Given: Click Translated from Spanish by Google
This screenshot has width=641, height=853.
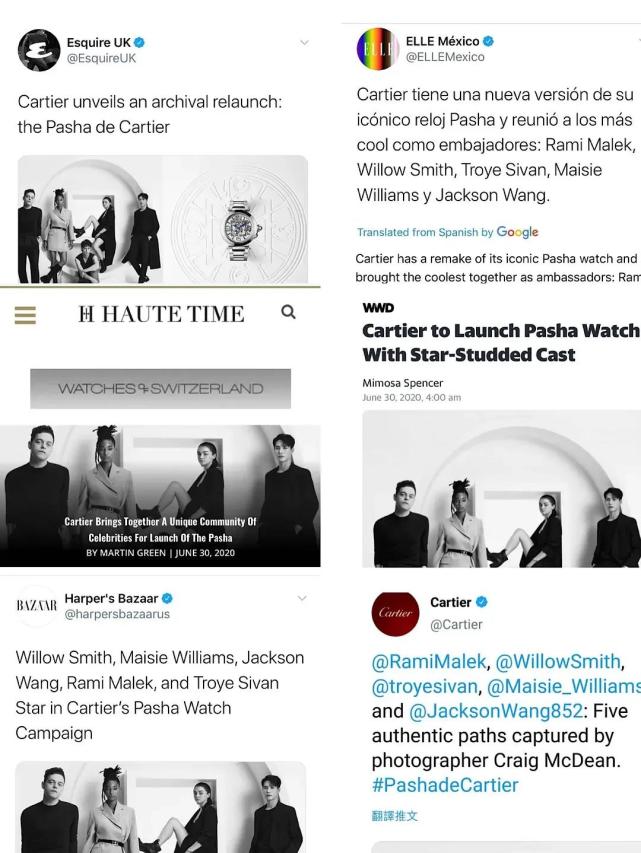Looking at the screenshot, I should (x=447, y=232).
